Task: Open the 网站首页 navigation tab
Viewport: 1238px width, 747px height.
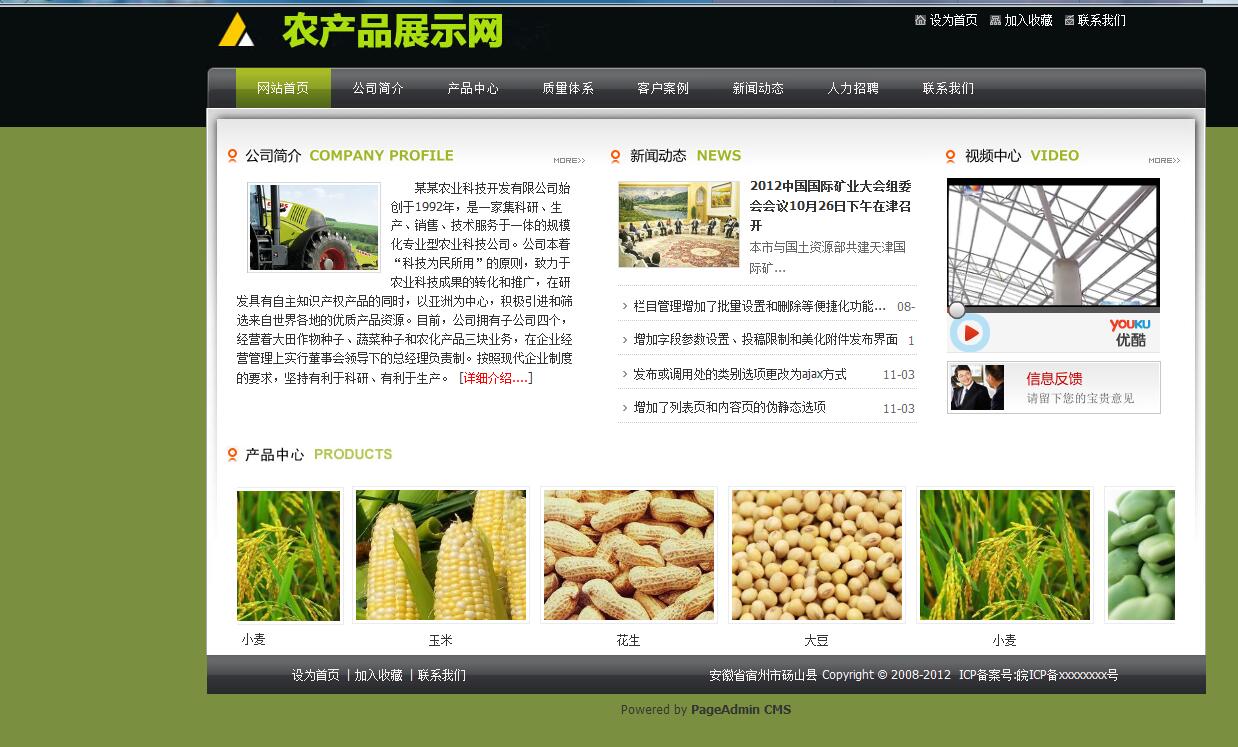Action: tap(283, 88)
